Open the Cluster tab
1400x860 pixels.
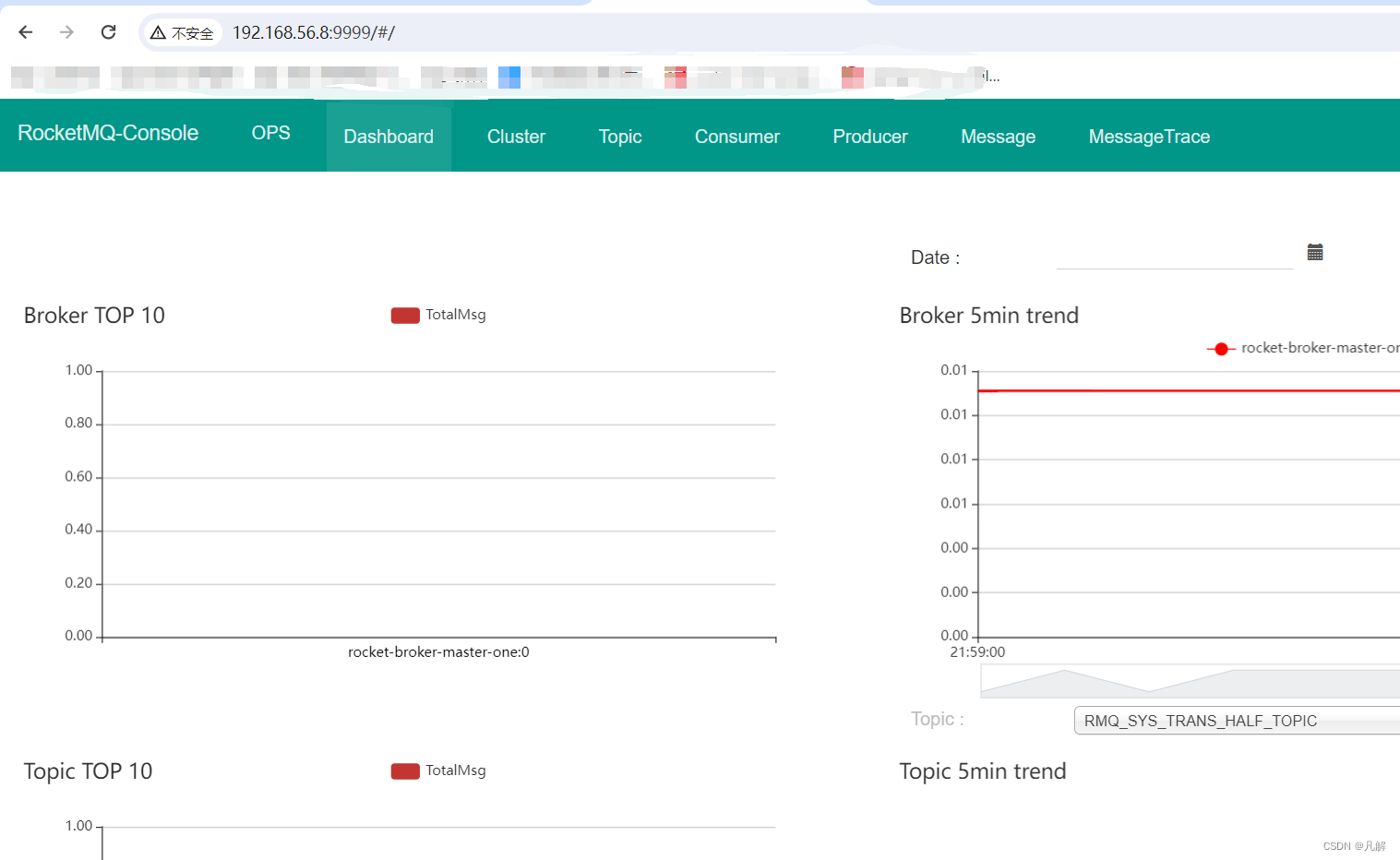click(x=516, y=137)
